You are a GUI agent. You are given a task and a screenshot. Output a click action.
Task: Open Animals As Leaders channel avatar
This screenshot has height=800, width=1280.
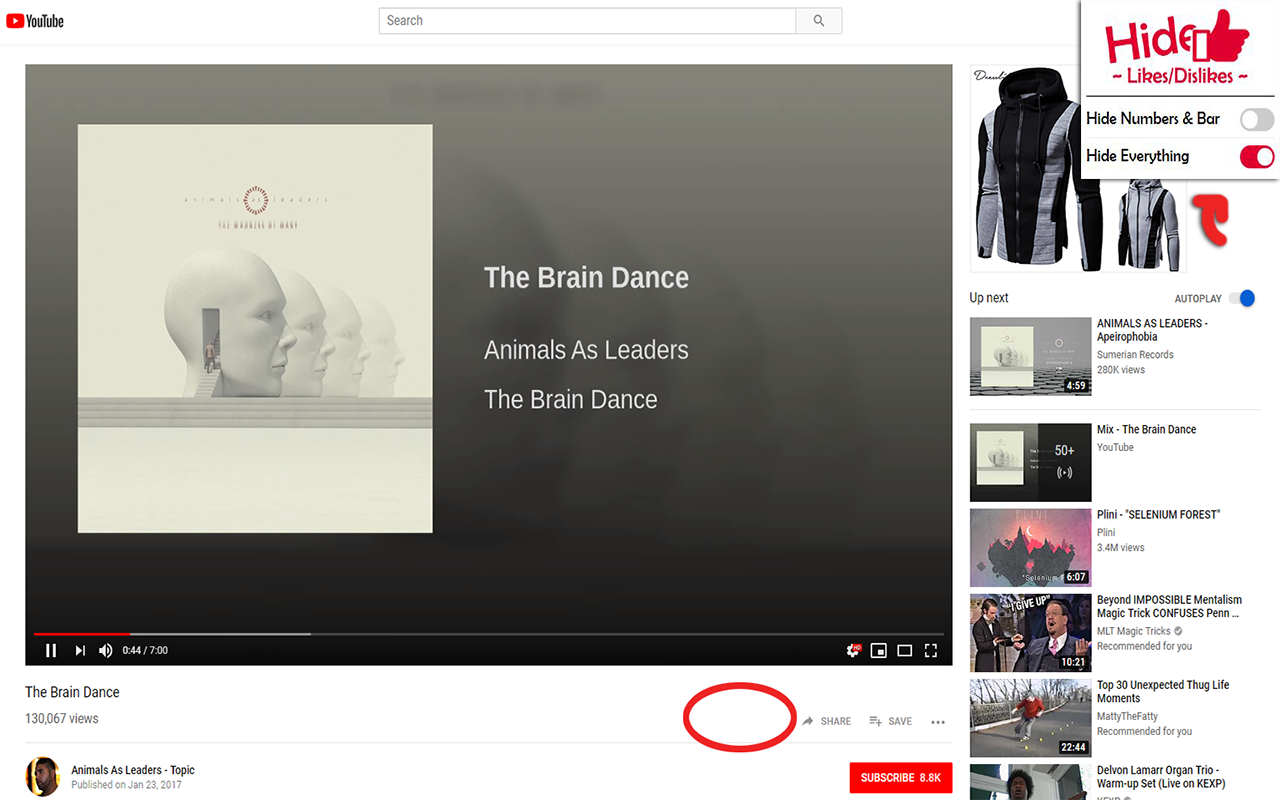[42, 776]
